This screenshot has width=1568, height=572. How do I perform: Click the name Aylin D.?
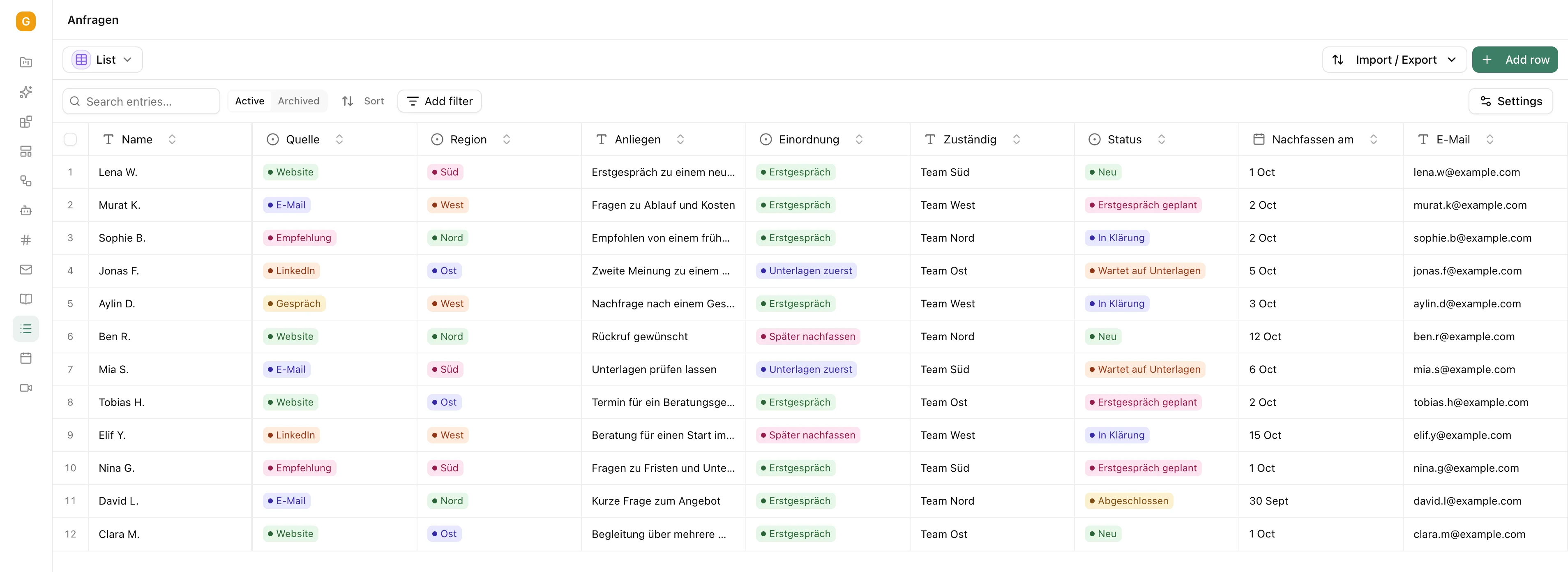(x=117, y=304)
